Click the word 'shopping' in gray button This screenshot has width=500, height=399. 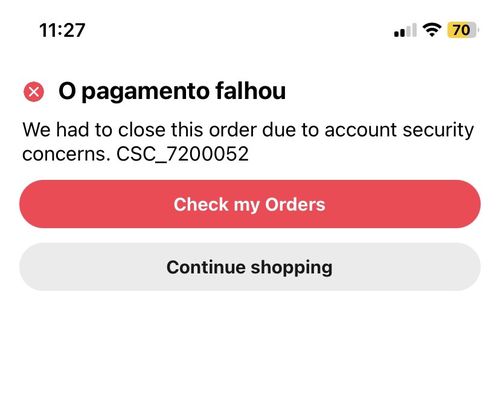click(x=291, y=268)
